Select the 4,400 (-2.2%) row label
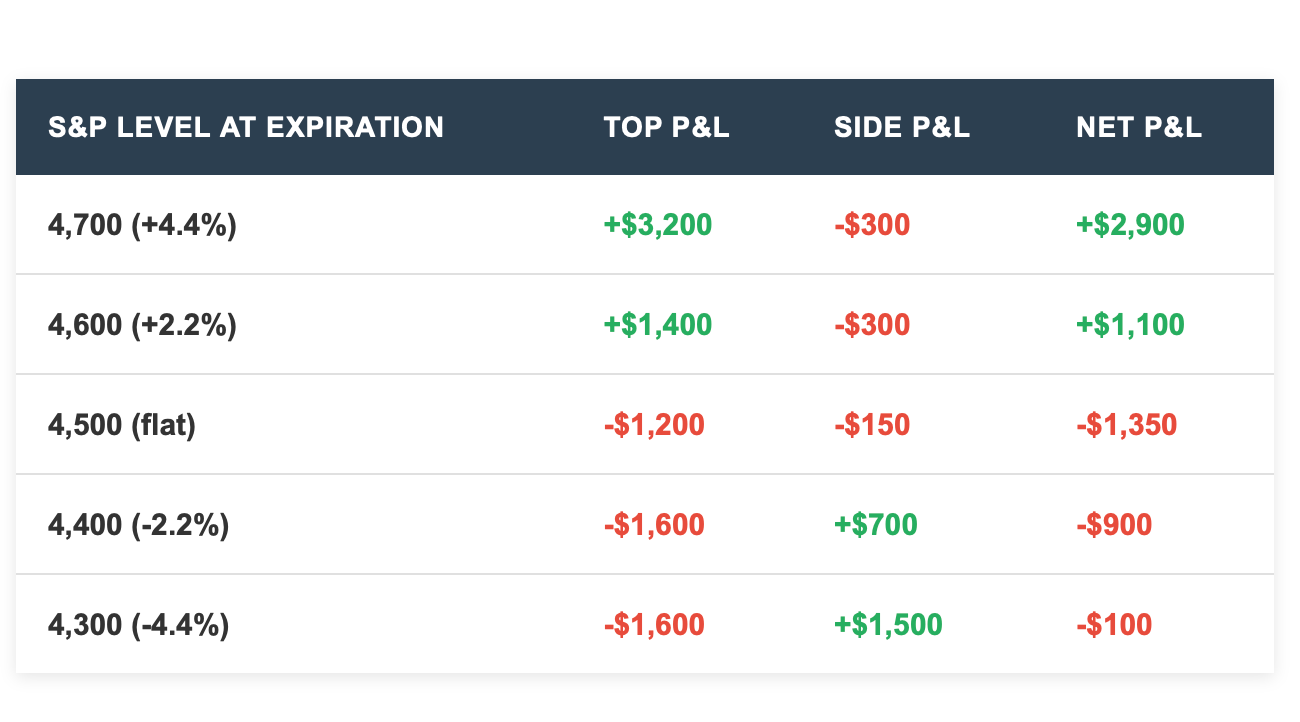 click(139, 525)
